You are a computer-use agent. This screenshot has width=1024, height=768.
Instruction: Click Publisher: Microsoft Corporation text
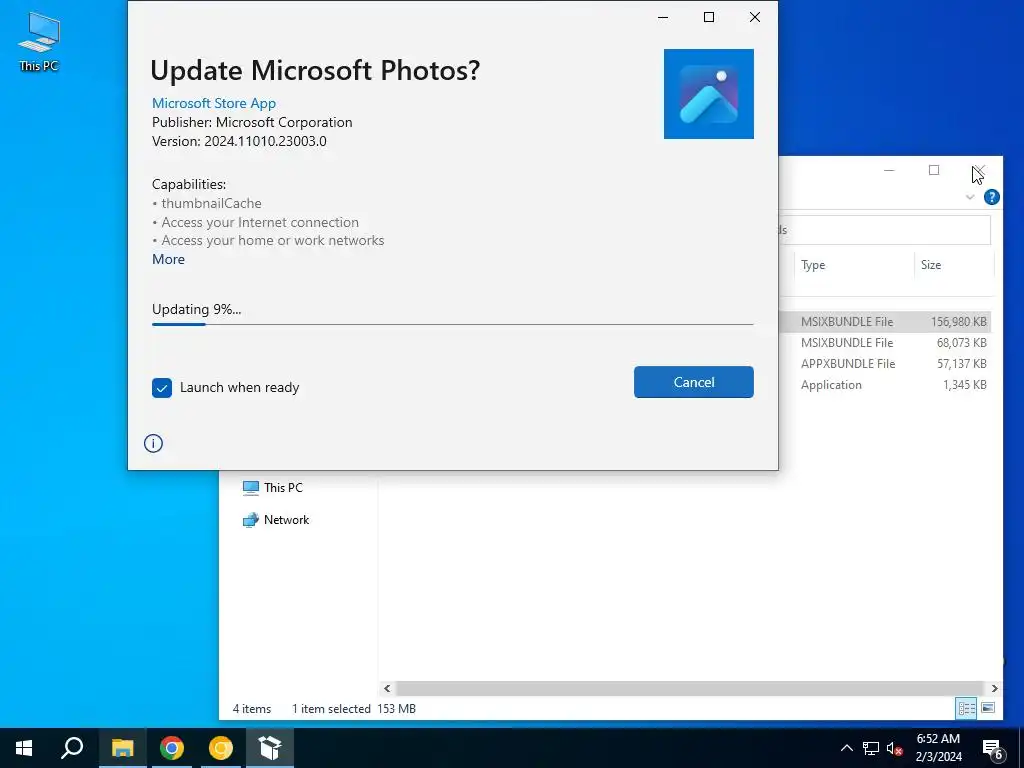[252, 122]
